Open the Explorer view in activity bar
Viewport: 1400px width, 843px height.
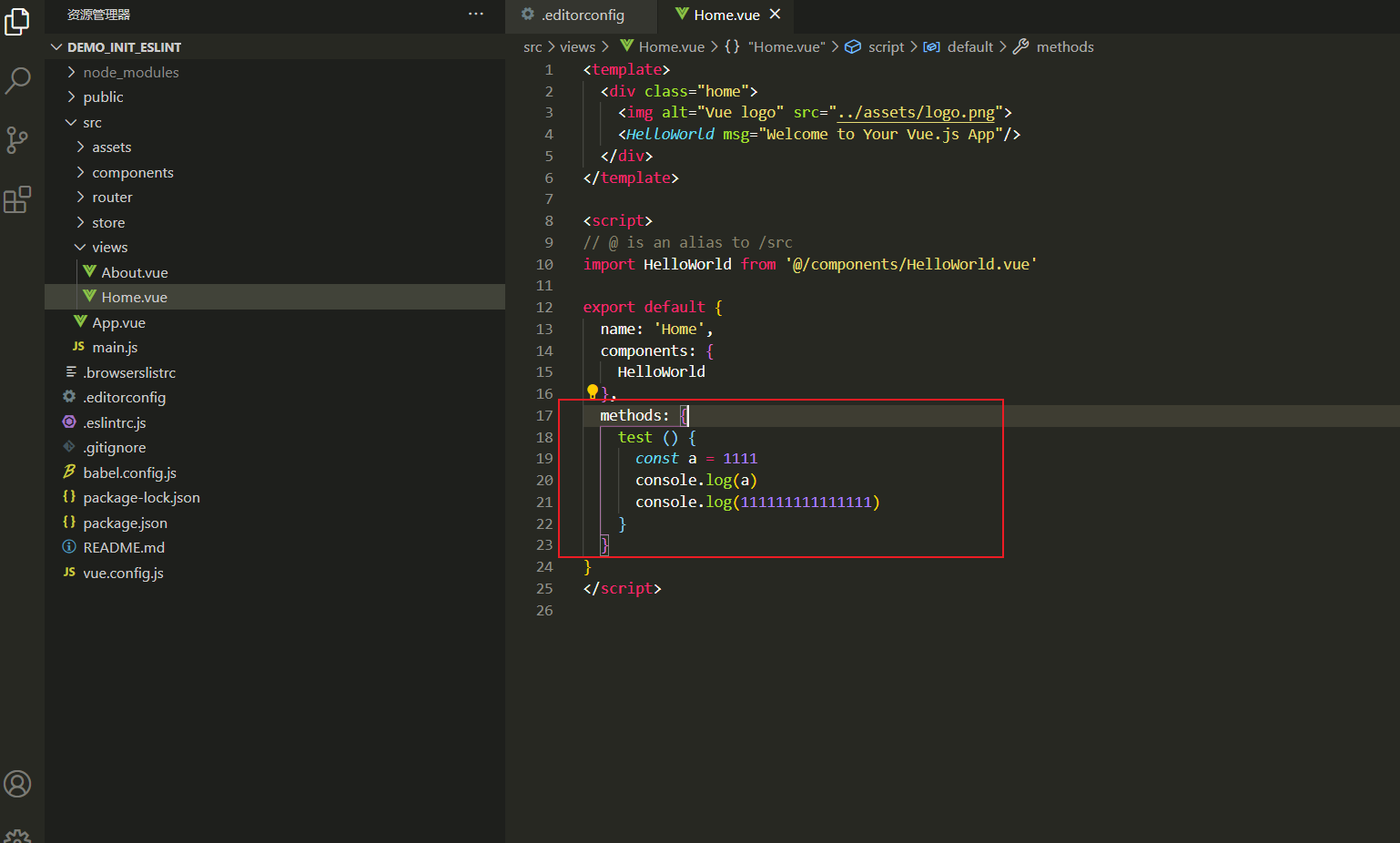17,22
